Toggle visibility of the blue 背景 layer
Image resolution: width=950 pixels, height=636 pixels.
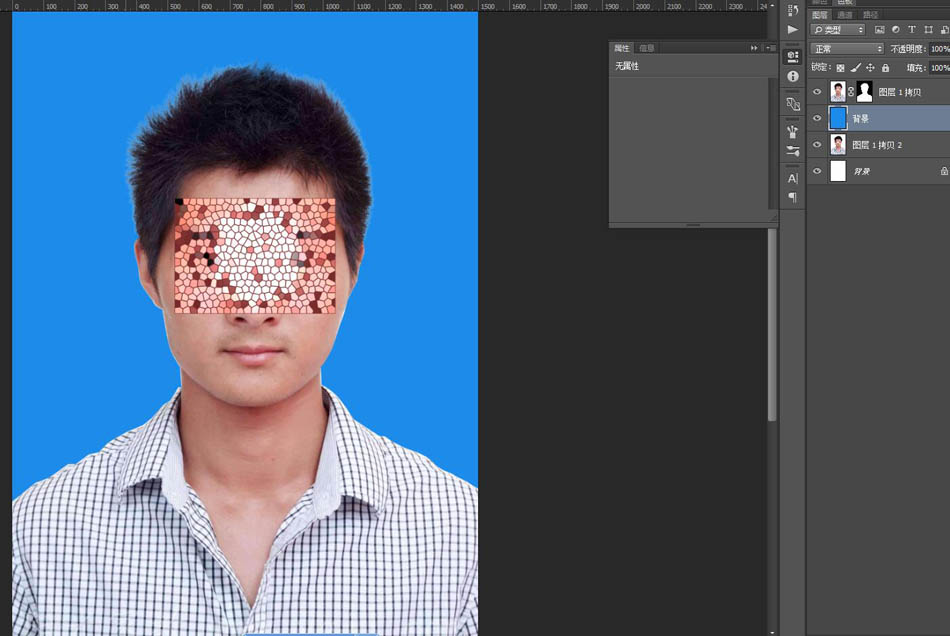(817, 118)
